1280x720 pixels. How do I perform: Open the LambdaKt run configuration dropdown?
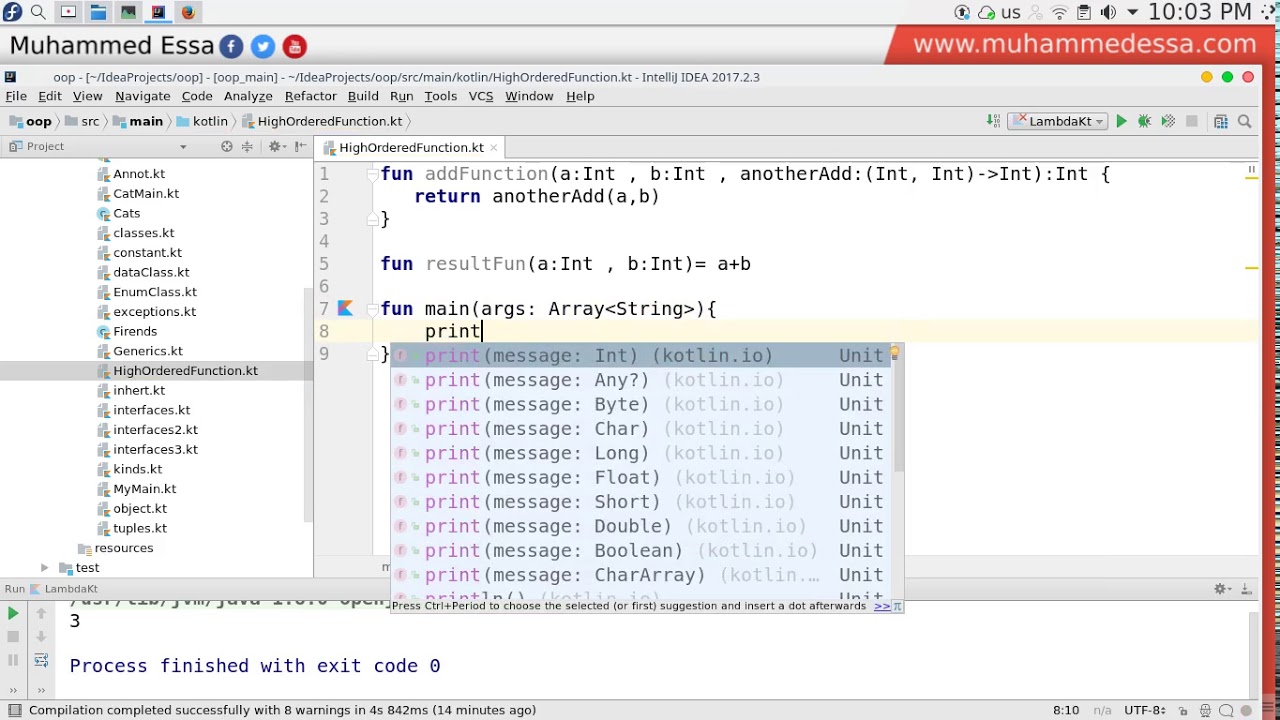coord(1059,121)
